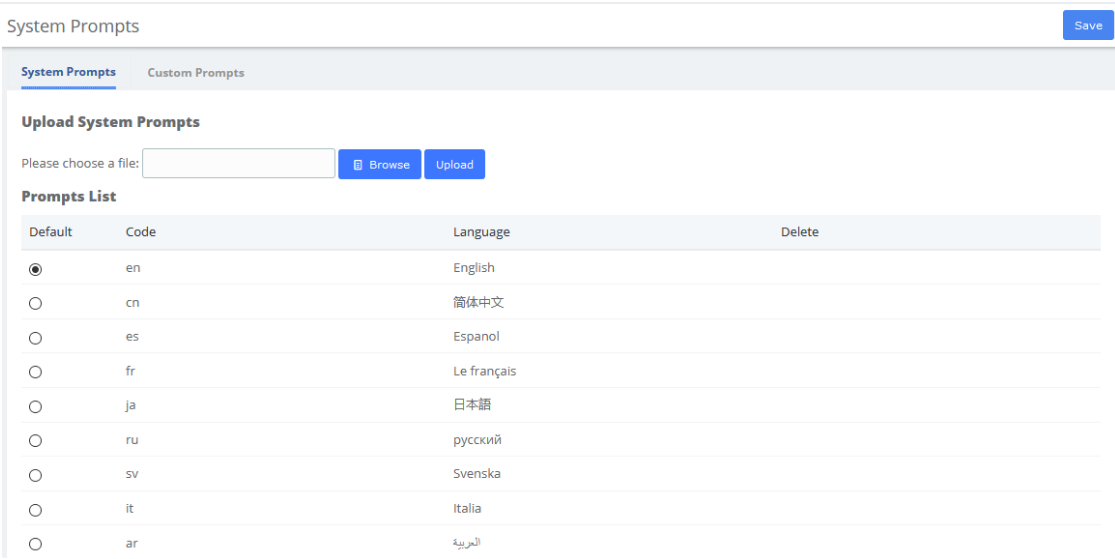Click the Save button
This screenshot has width=1115, height=559.
click(1088, 26)
